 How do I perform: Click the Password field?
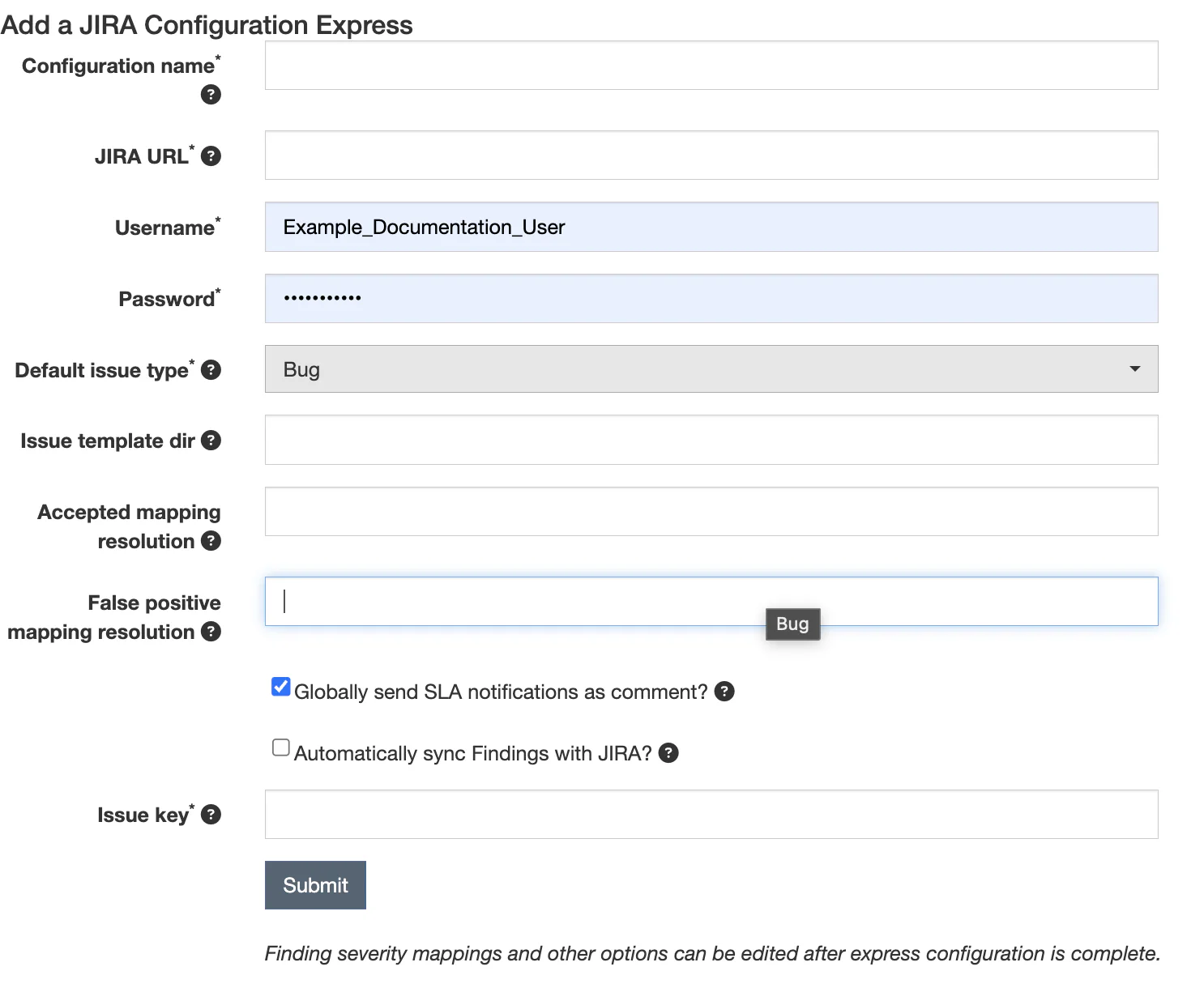pos(711,299)
